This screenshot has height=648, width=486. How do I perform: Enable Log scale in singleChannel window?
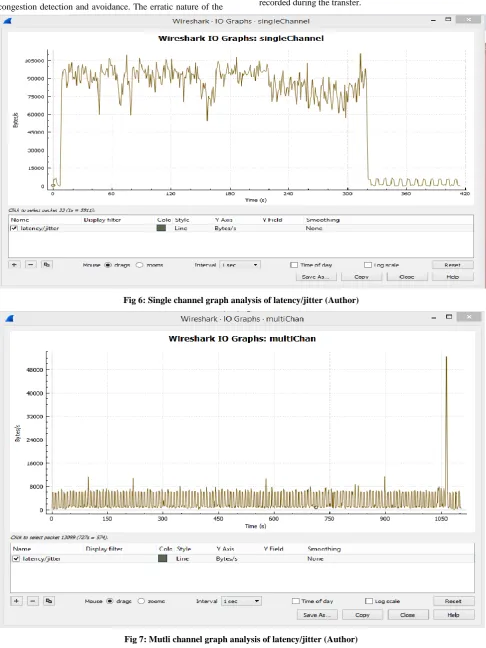point(368,265)
